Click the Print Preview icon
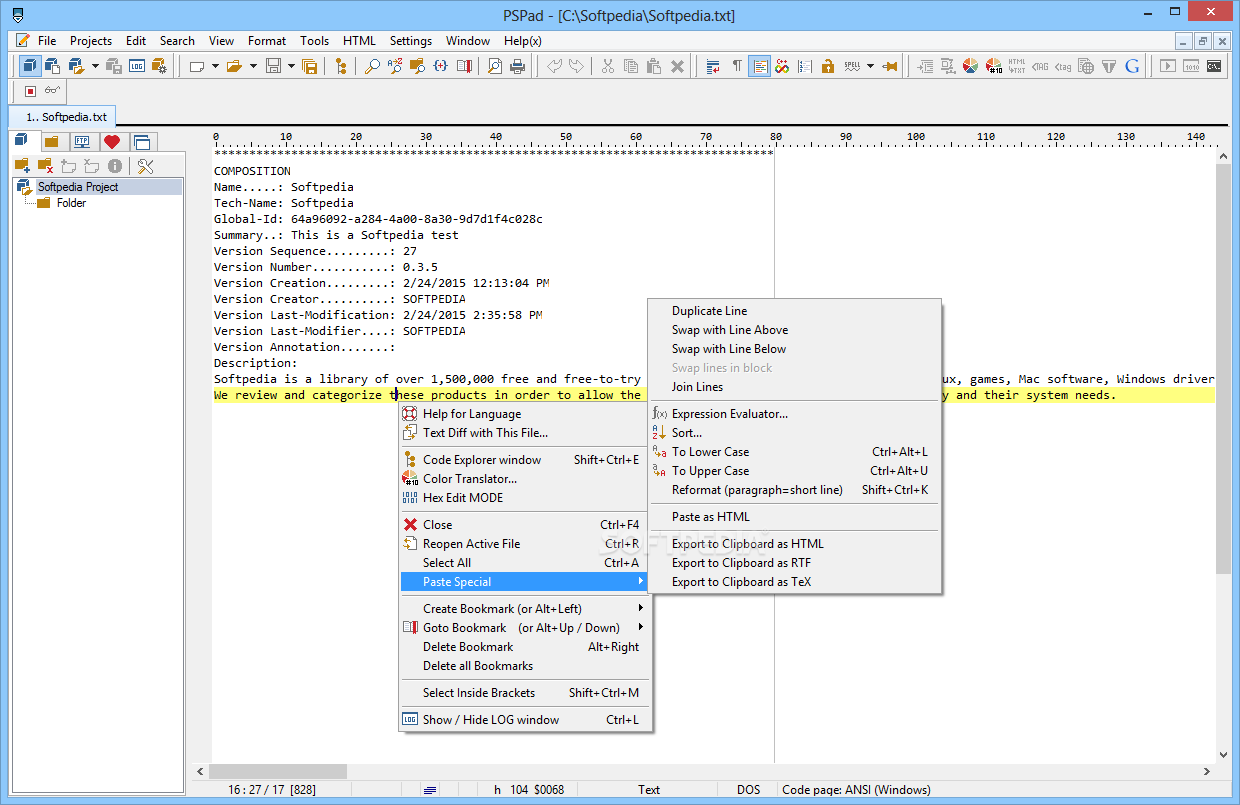The width and height of the screenshot is (1240, 805). coord(494,66)
